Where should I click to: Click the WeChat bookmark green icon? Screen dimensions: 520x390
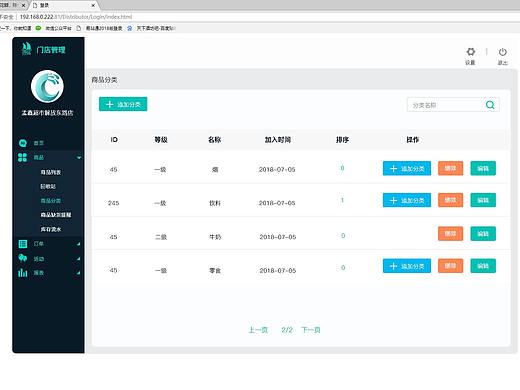pos(38,28)
